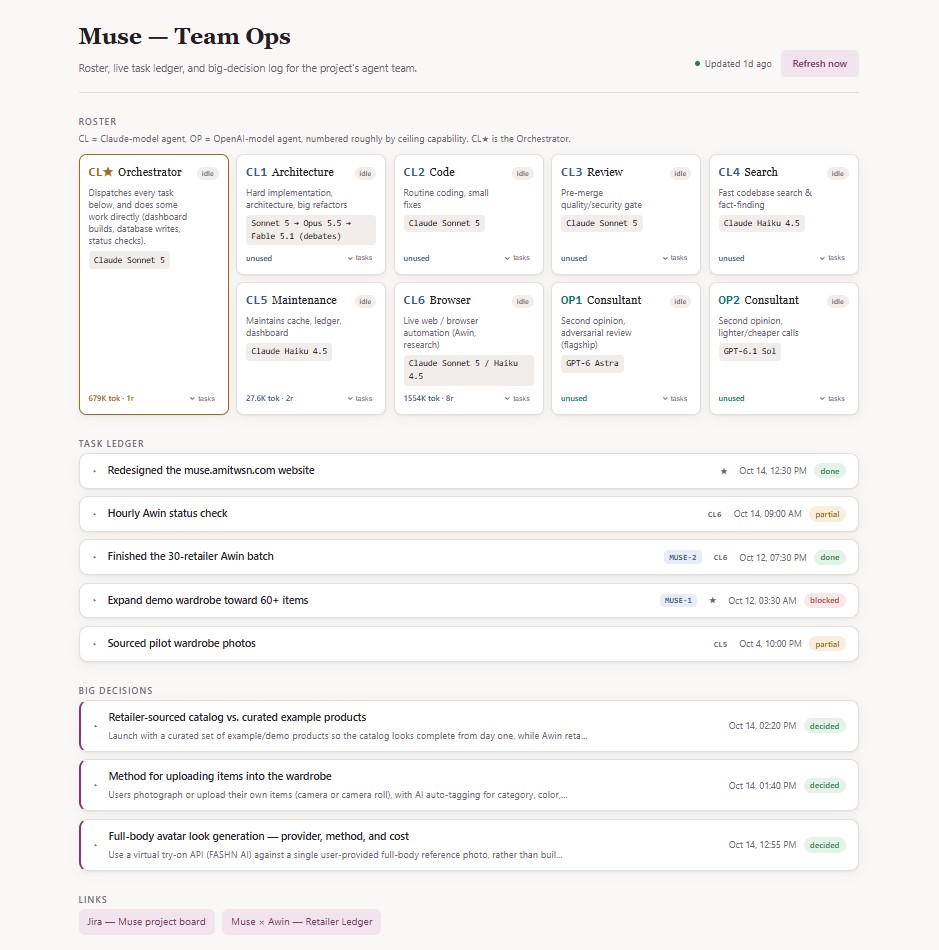
Task: Click 'Claude Sonnet 5' chip on Orchestrator card
Action: pyautogui.click(x=129, y=260)
